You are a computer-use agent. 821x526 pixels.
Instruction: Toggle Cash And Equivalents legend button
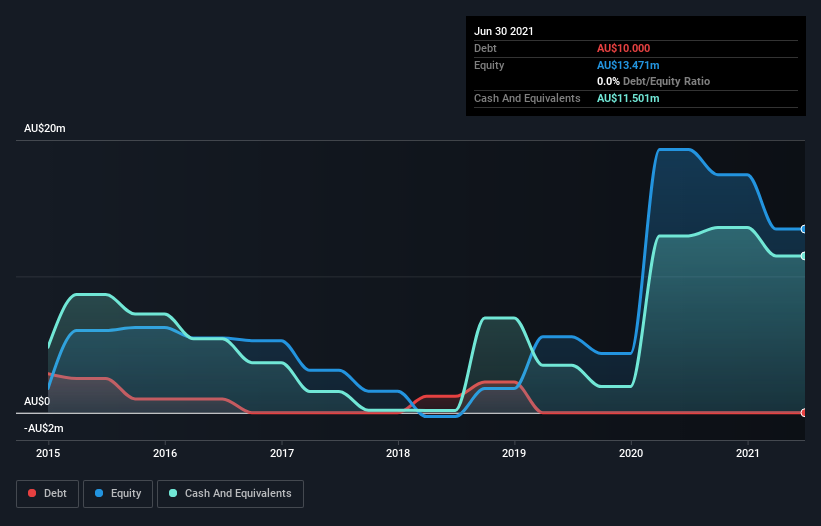pos(230,494)
